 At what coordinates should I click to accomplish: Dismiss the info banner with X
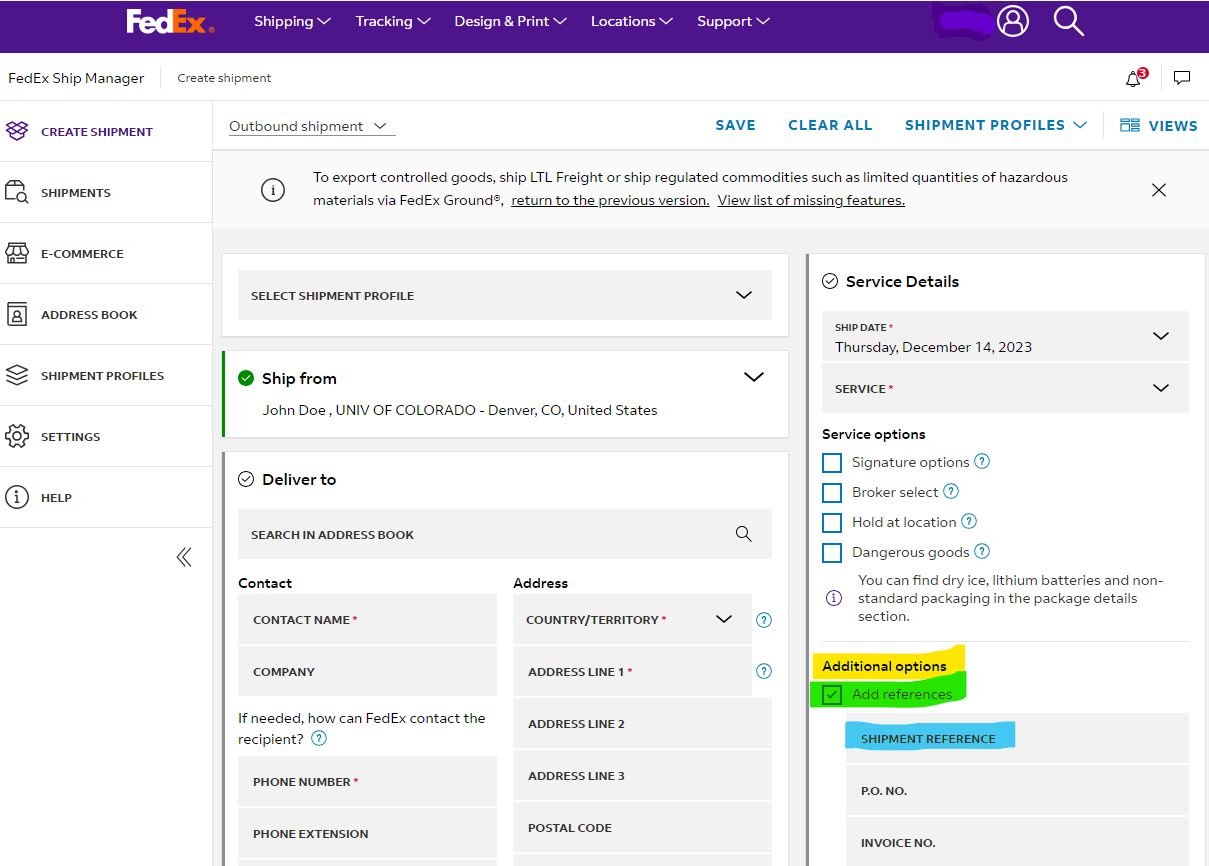click(1158, 190)
